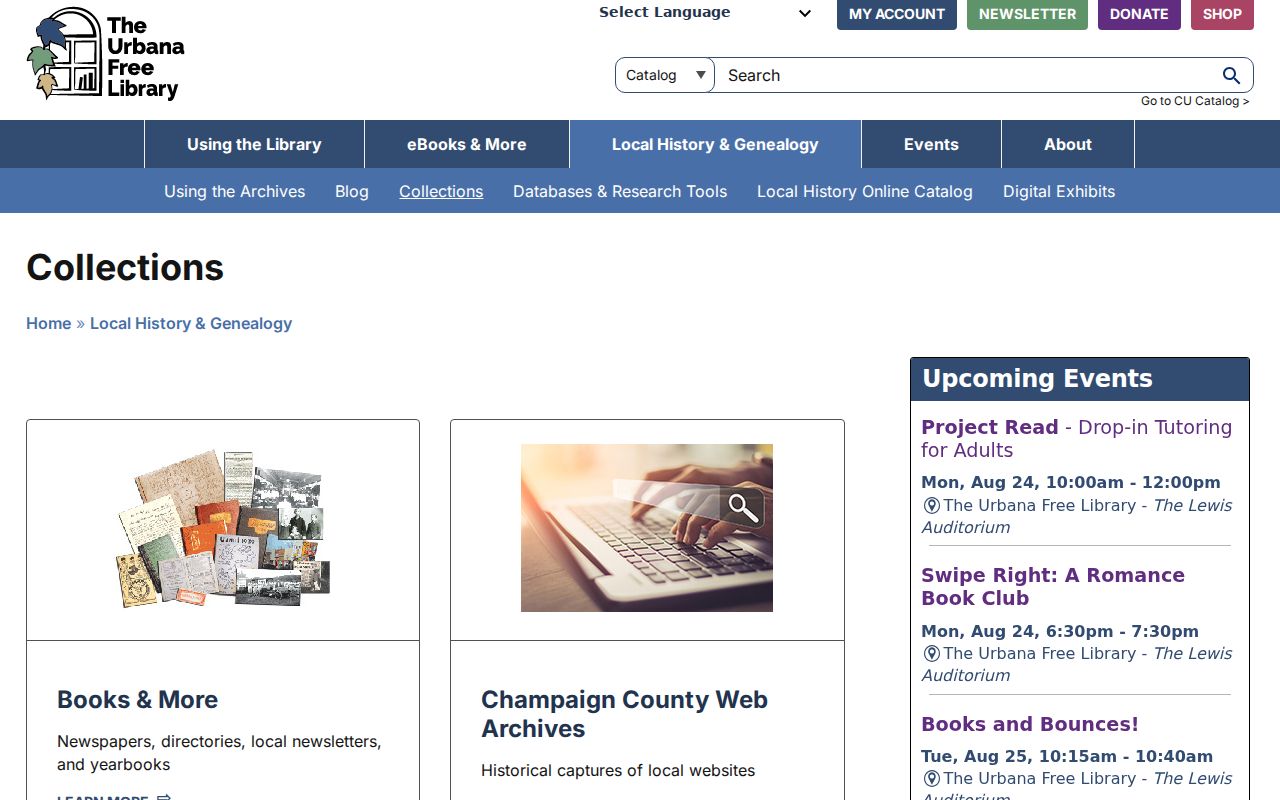Click the Upcoming Events heading
Screen dimensions: 1280x800
click(x=1037, y=379)
